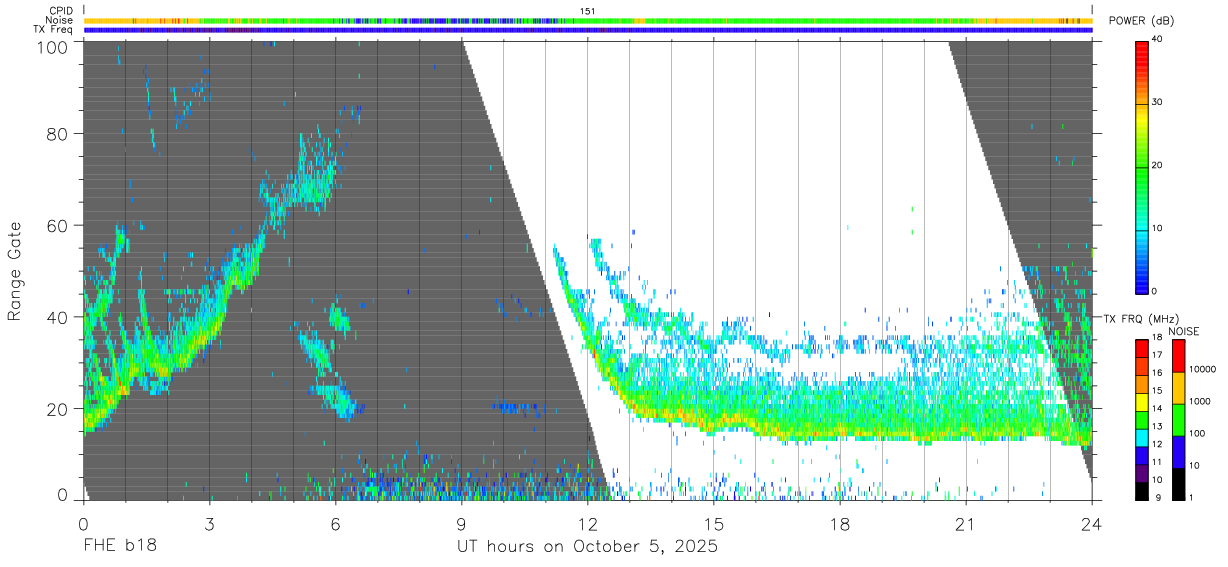This screenshot has width=1228, height=567.
Task: Click the TX frequency scale label '9'
Action: (1158, 497)
